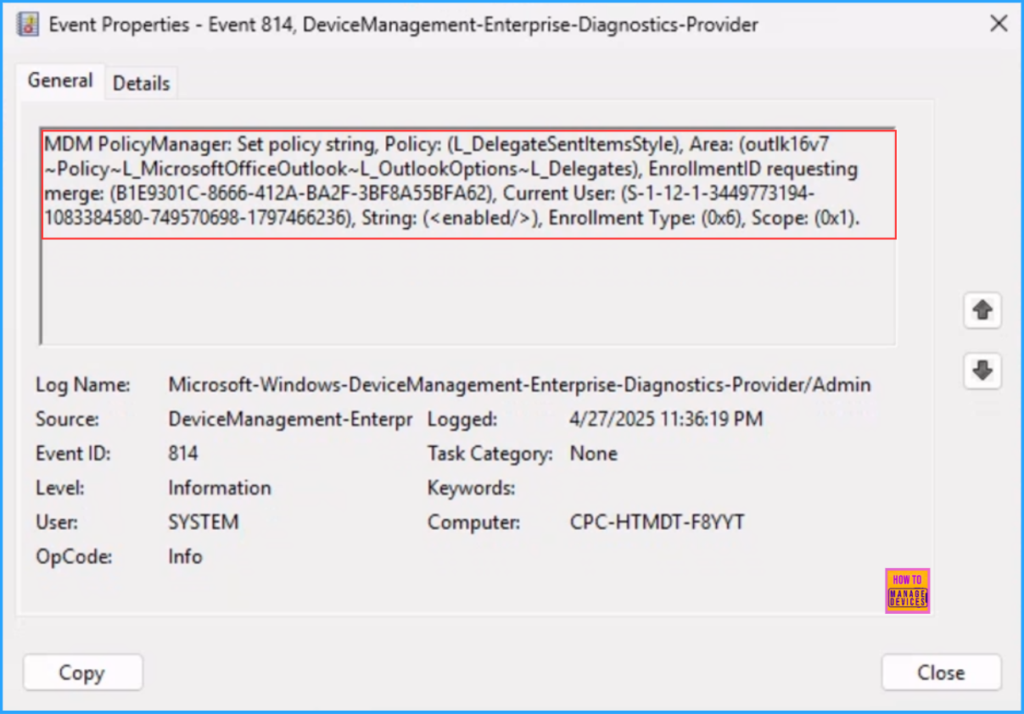The width and height of the screenshot is (1024, 714).
Task: Select the General tab
Action: (60, 81)
